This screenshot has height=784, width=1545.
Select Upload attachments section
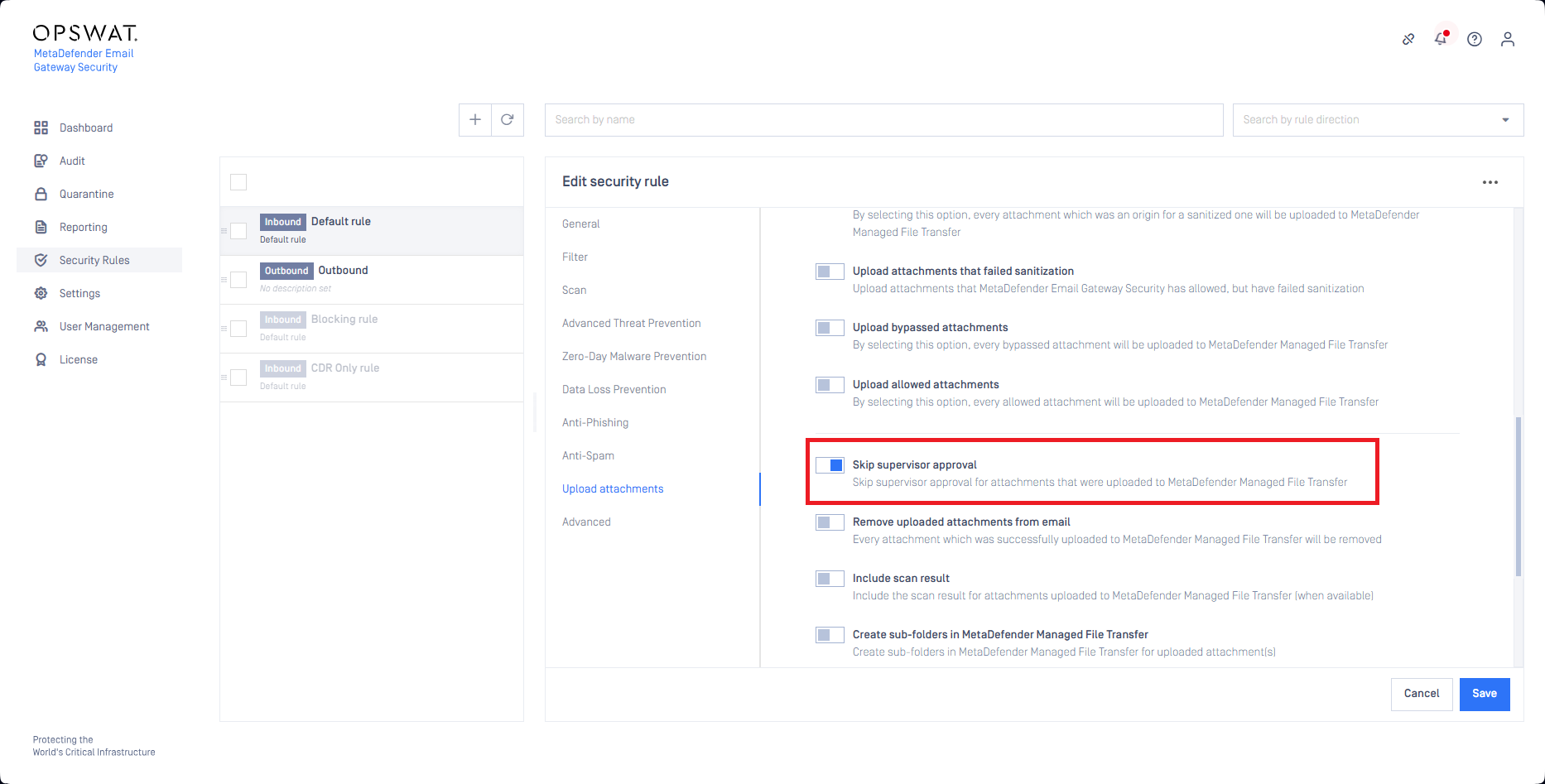pyautogui.click(x=613, y=488)
